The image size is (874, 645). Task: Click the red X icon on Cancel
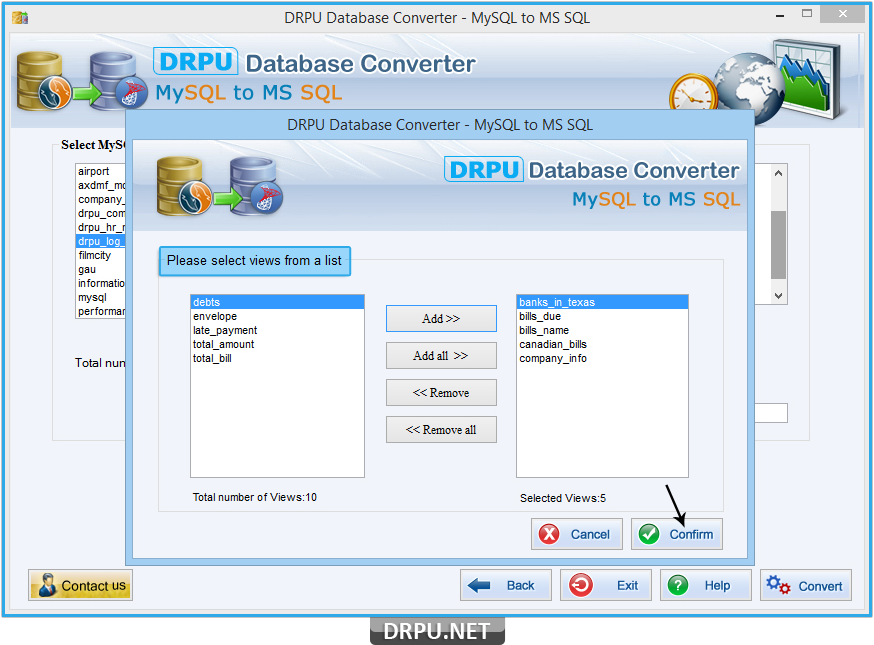click(549, 534)
